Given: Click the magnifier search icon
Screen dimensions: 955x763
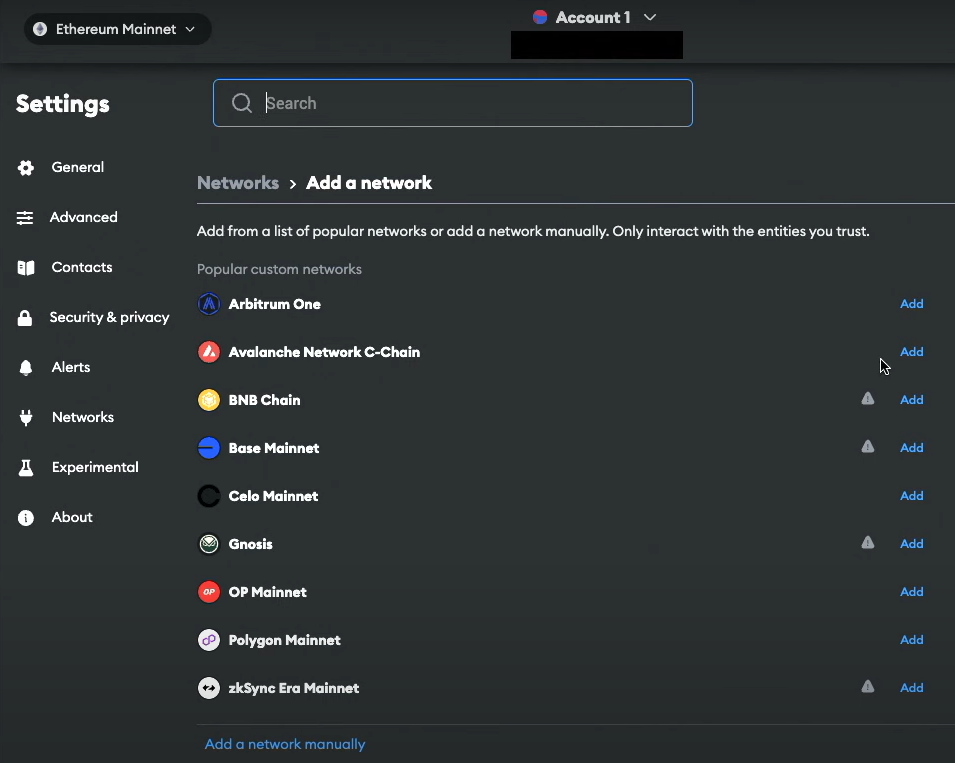Looking at the screenshot, I should coord(242,103).
